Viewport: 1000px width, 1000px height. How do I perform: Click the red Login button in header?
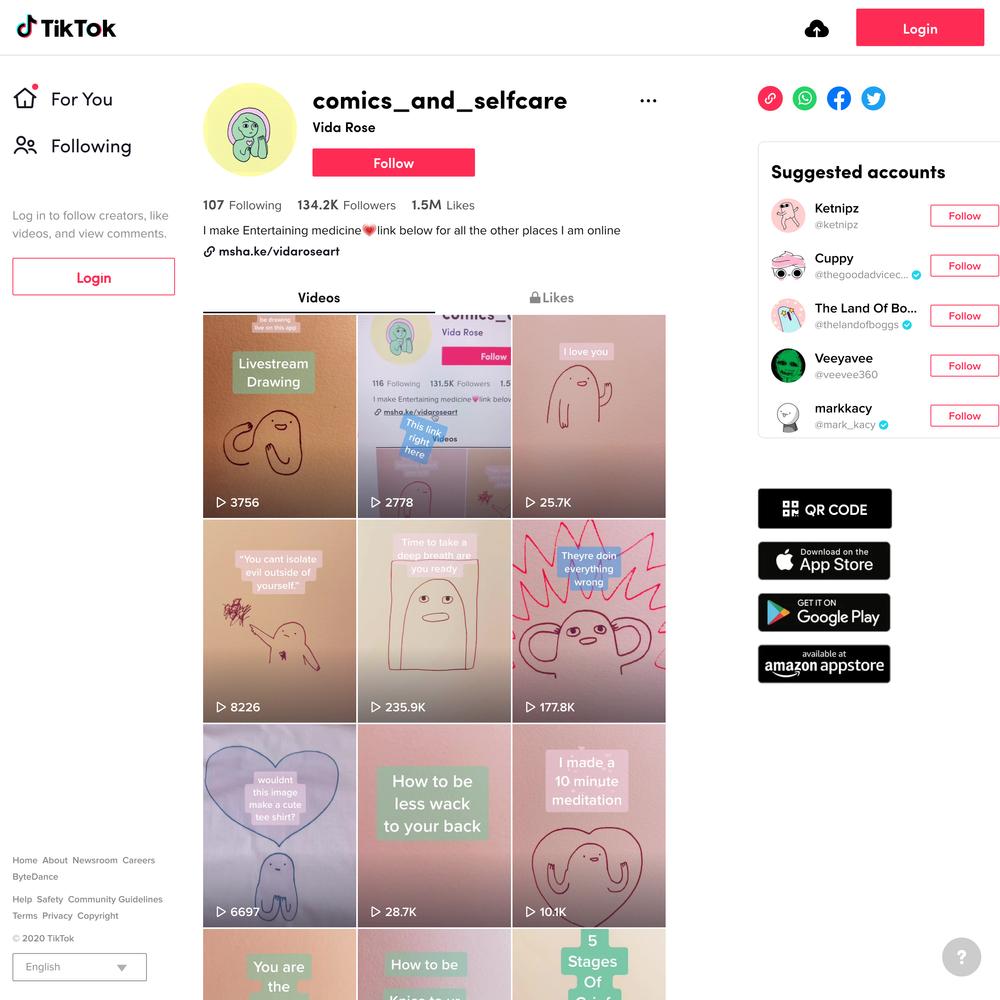coord(920,28)
